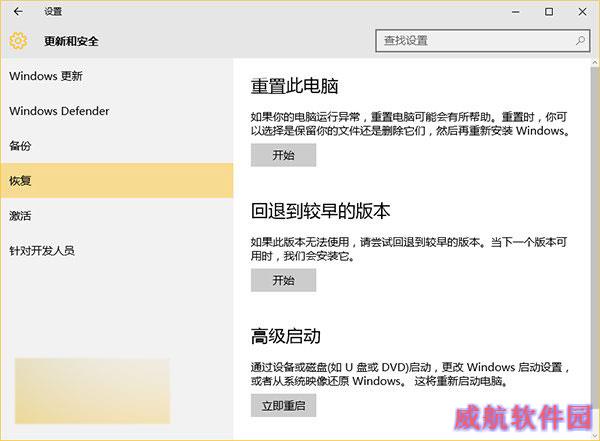Click the 高级启动 heading

click(285, 336)
